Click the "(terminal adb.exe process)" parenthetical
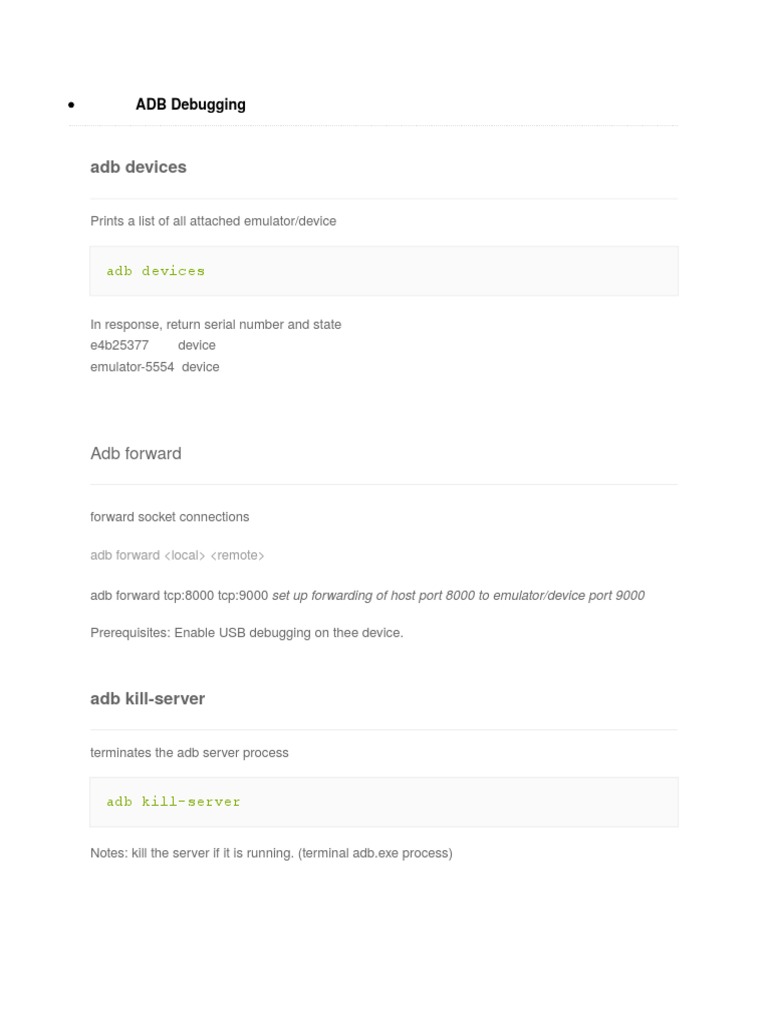Image resolution: width=768 pixels, height=1024 pixels. point(375,853)
